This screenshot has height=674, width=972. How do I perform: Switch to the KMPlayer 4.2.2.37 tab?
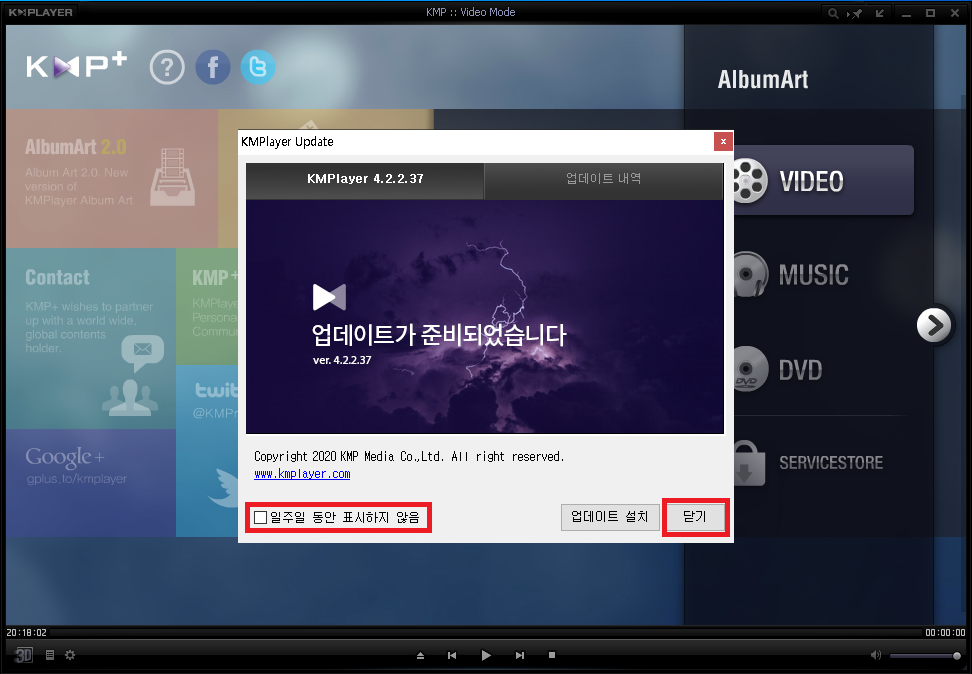pyautogui.click(x=364, y=179)
